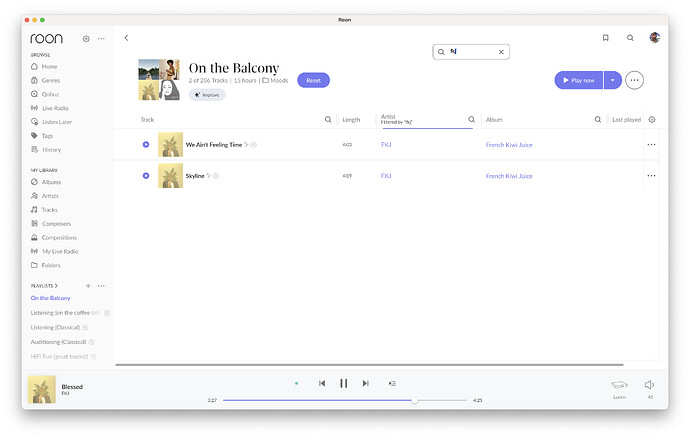
Task: Click the volume speaker icon
Action: [649, 384]
